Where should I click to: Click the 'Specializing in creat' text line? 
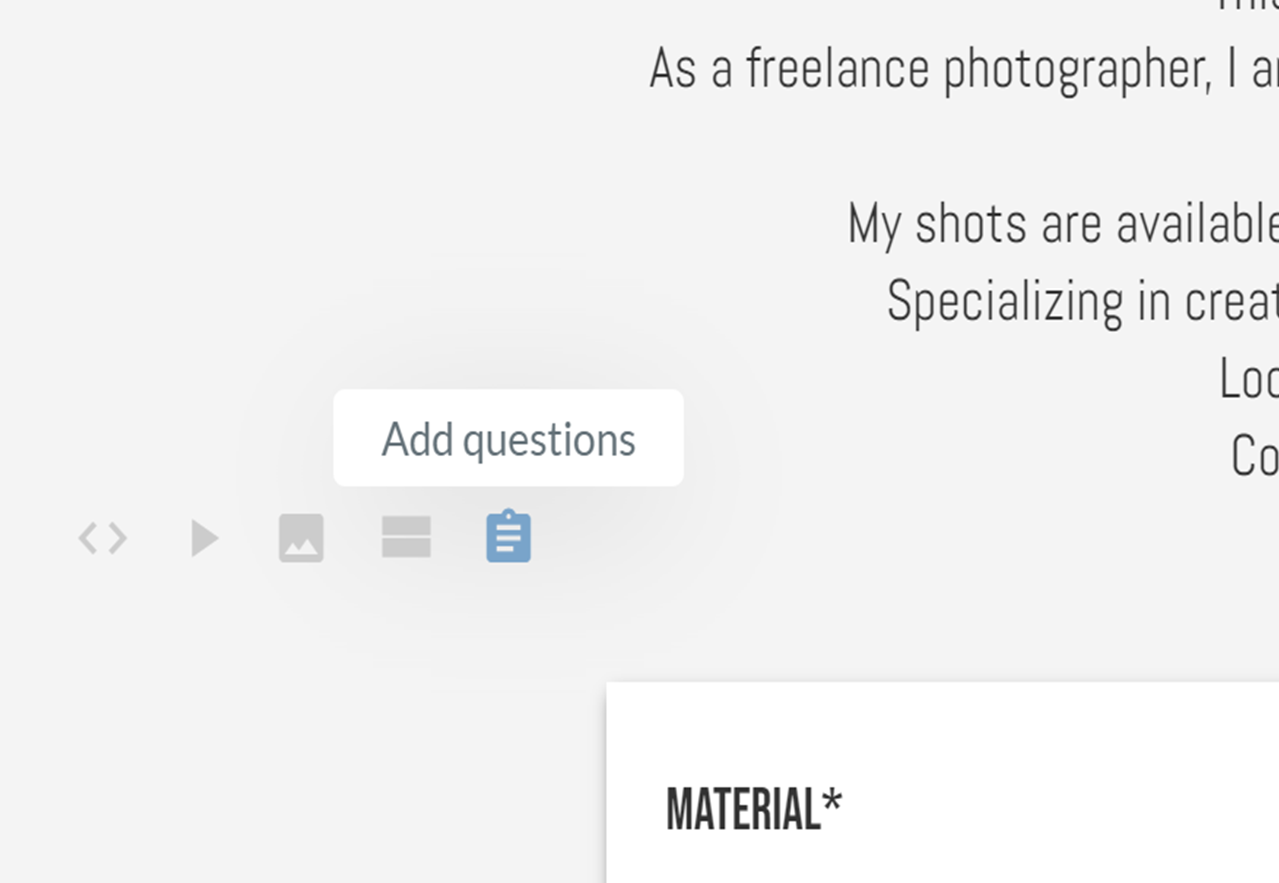1082,301
